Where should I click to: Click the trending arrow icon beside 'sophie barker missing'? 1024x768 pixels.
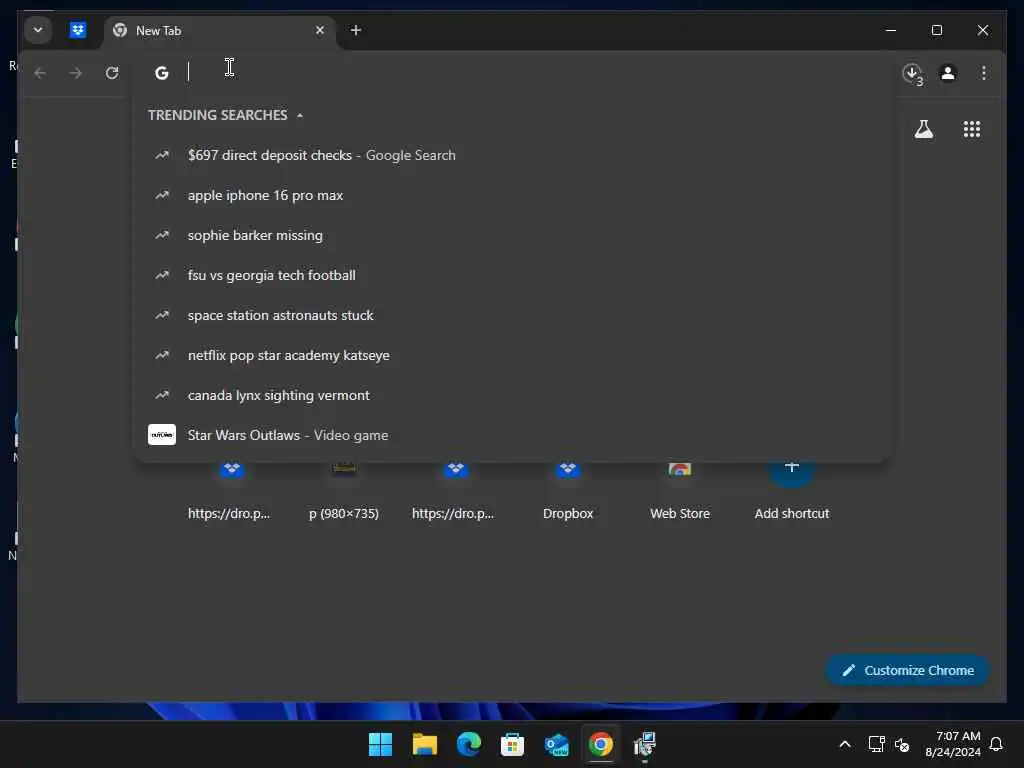tap(162, 235)
